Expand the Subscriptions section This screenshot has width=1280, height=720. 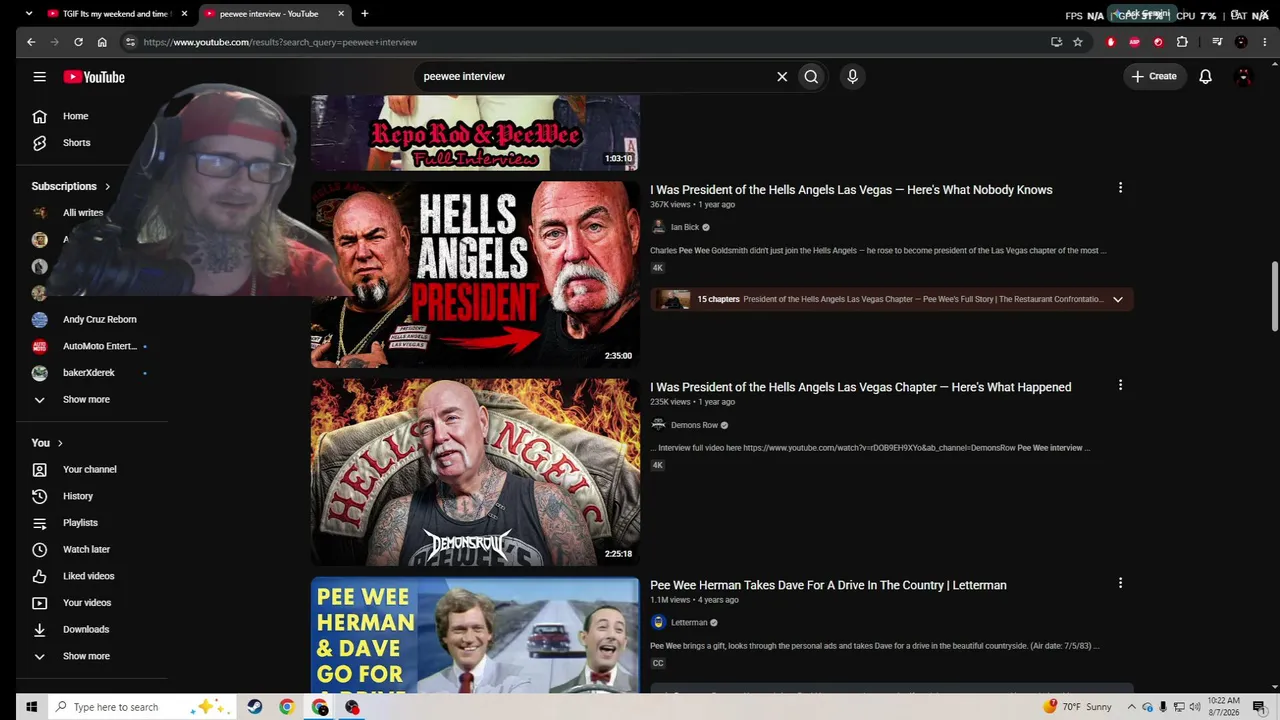coord(71,186)
